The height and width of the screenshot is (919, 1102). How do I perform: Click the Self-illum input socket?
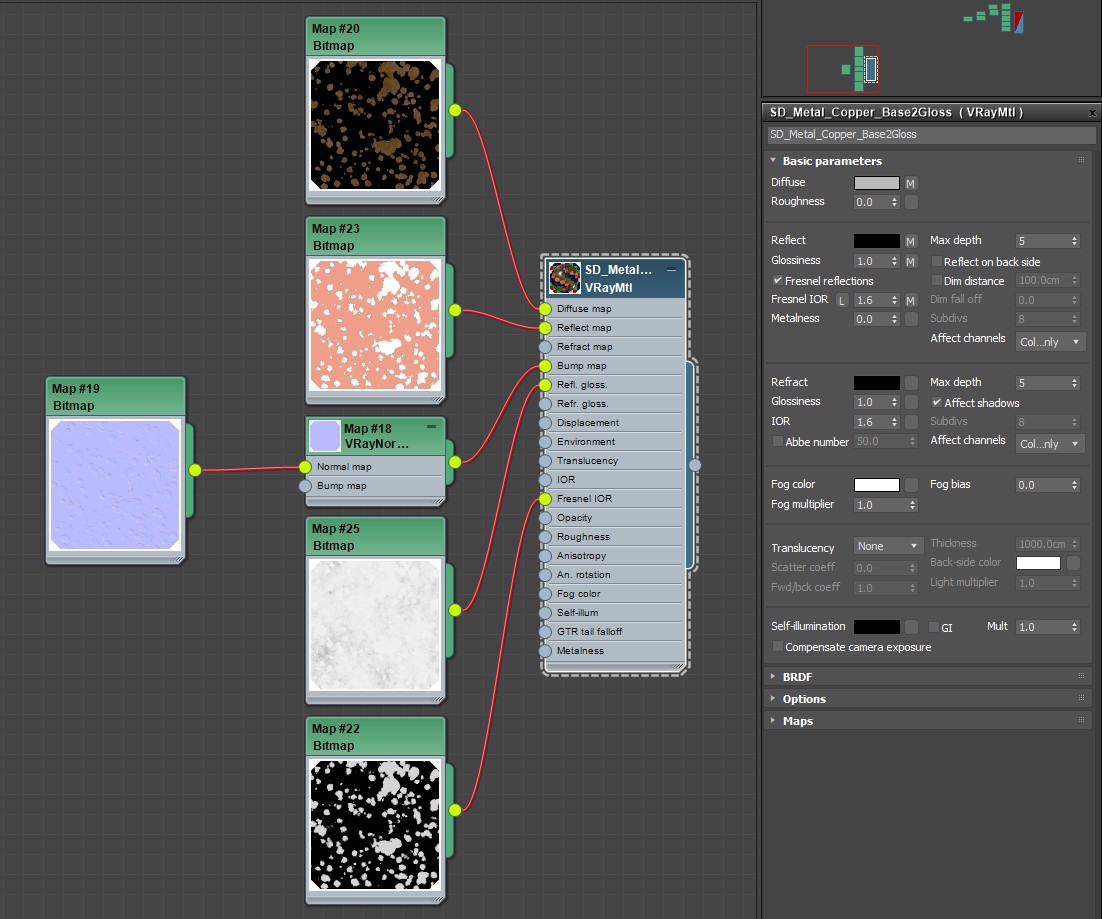545,613
